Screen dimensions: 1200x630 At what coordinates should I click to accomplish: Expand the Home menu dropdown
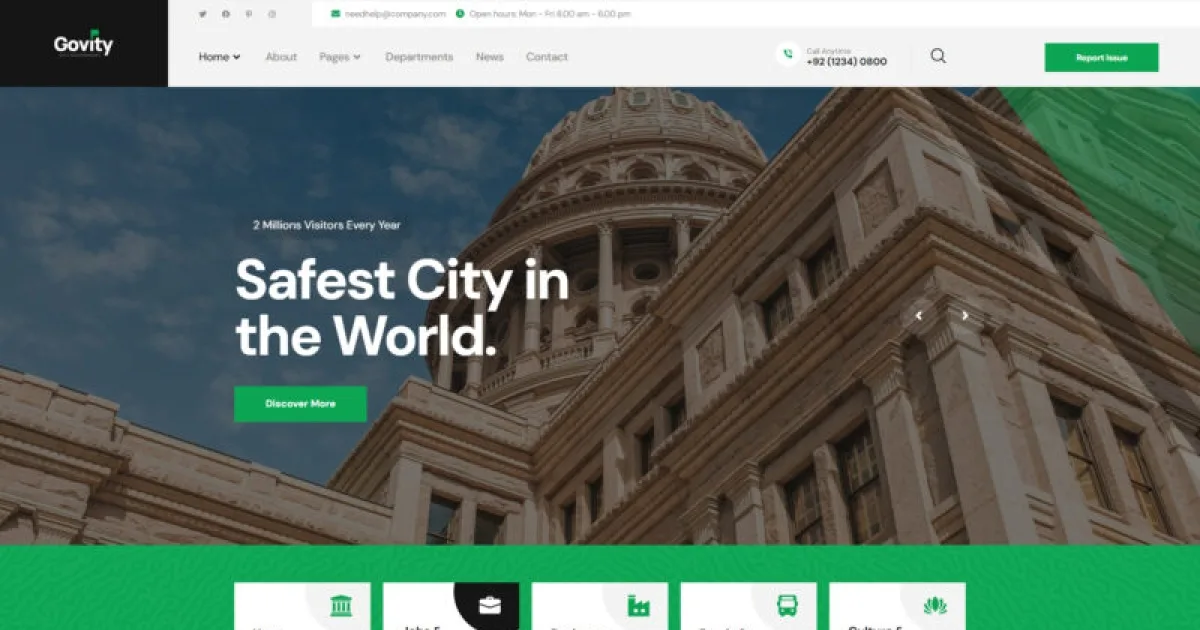pyautogui.click(x=220, y=57)
